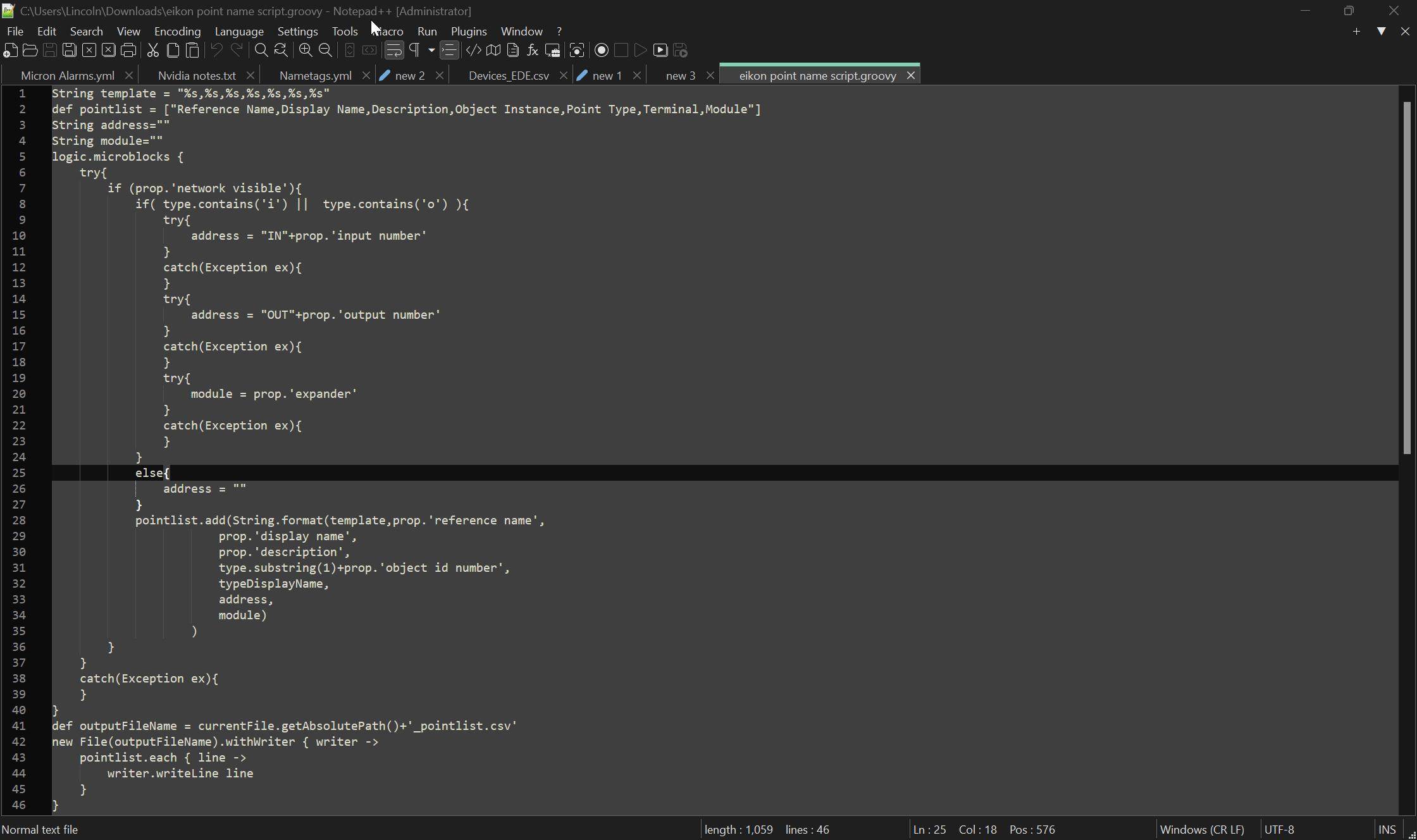The height and width of the screenshot is (840, 1417).
Task: Print the document using printer icon
Action: [x=128, y=51]
